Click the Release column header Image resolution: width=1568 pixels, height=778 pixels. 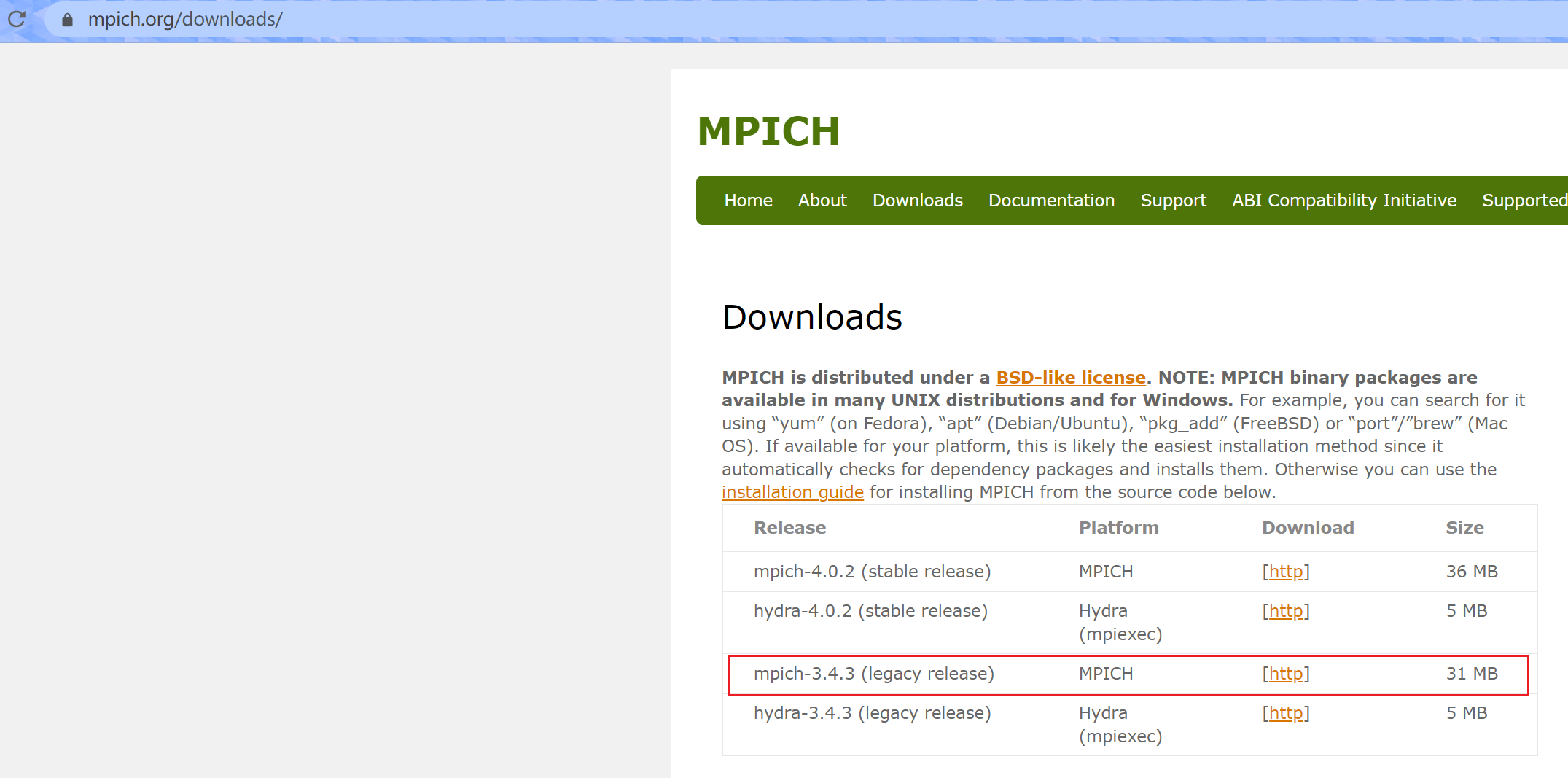tap(789, 528)
